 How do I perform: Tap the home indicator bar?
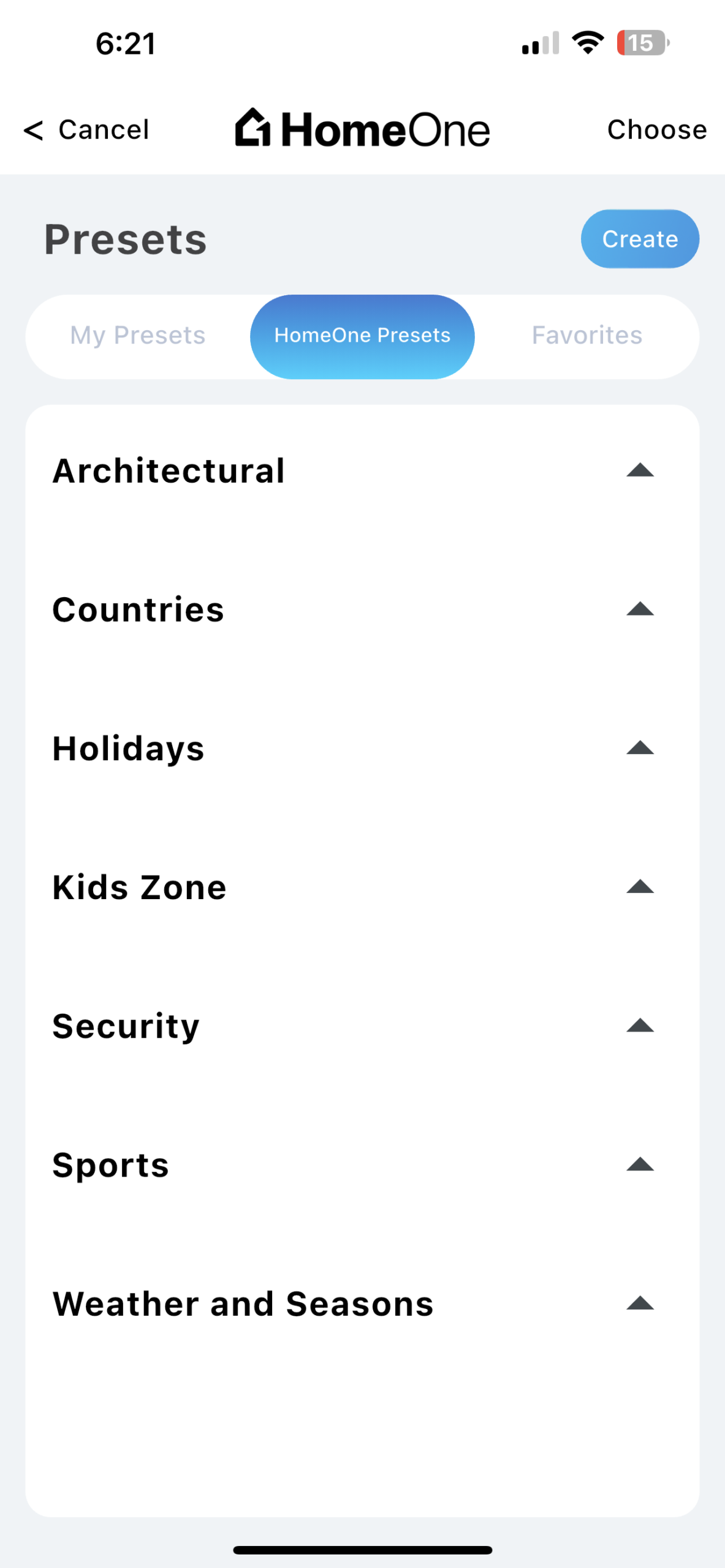362,1550
